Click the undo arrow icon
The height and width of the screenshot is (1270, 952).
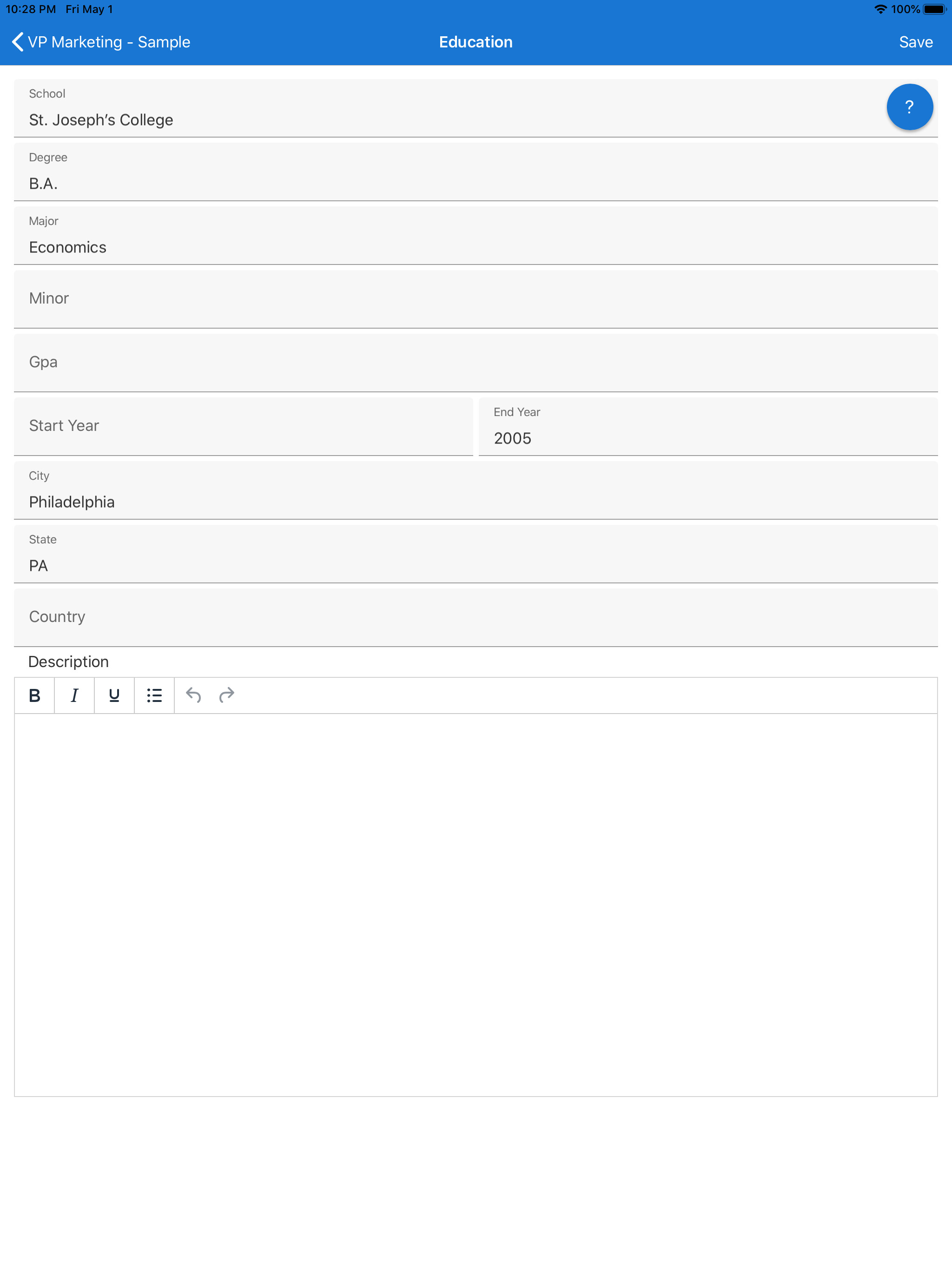194,695
